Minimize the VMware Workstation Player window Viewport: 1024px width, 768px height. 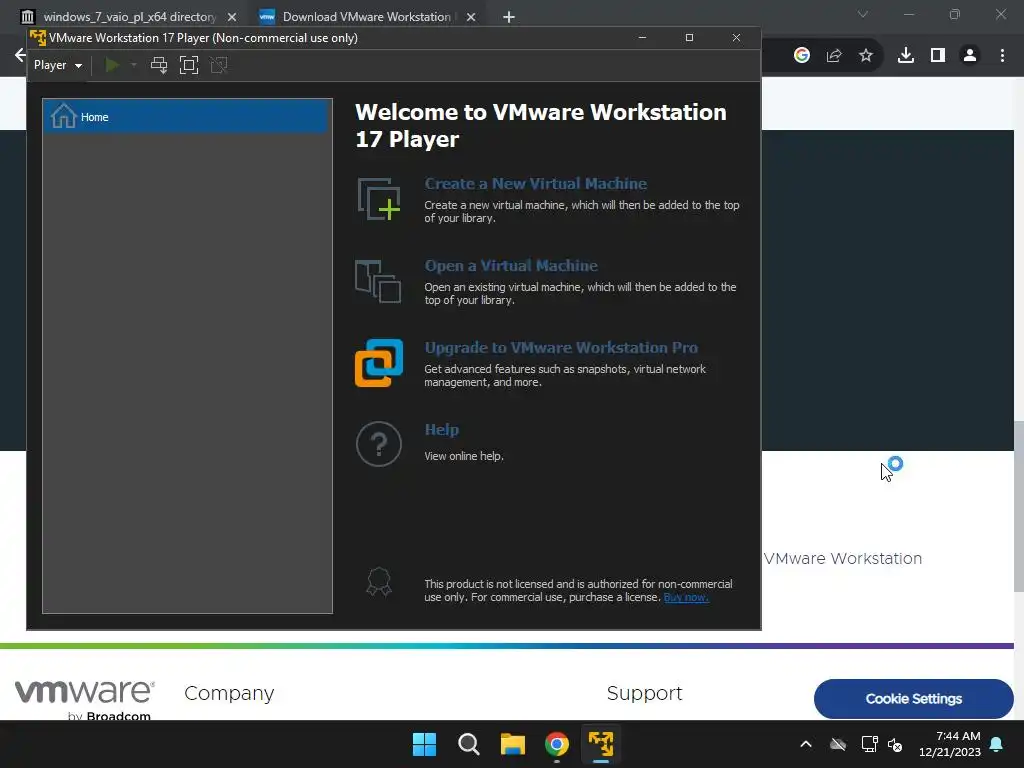point(643,38)
